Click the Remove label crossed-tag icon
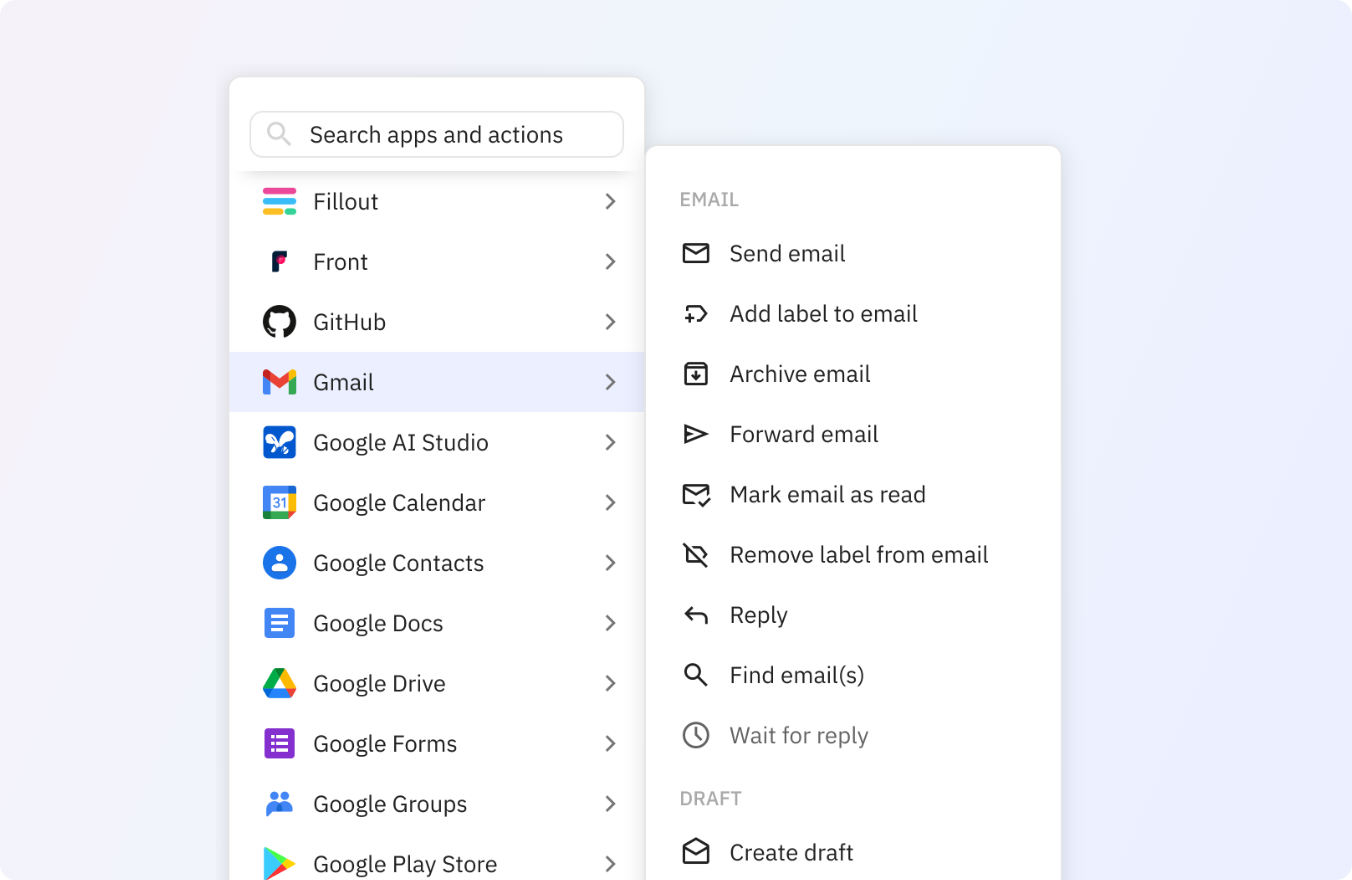This screenshot has width=1352, height=880. pyautogui.click(x=696, y=554)
